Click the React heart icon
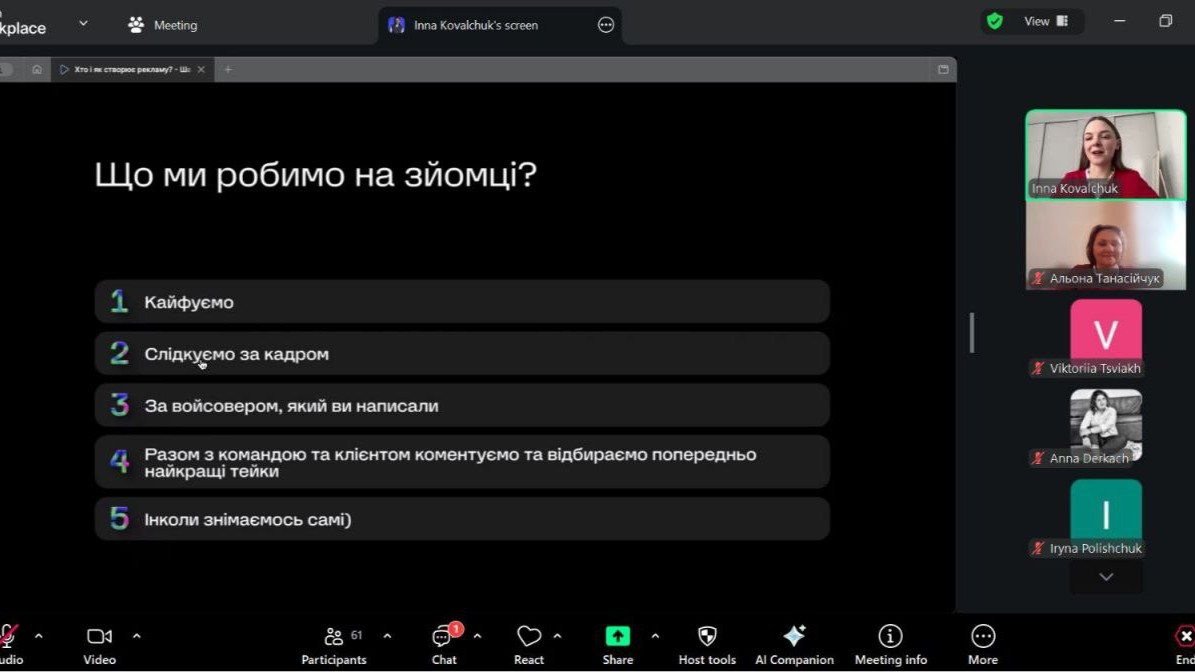The width and height of the screenshot is (1195, 672). tap(528, 643)
